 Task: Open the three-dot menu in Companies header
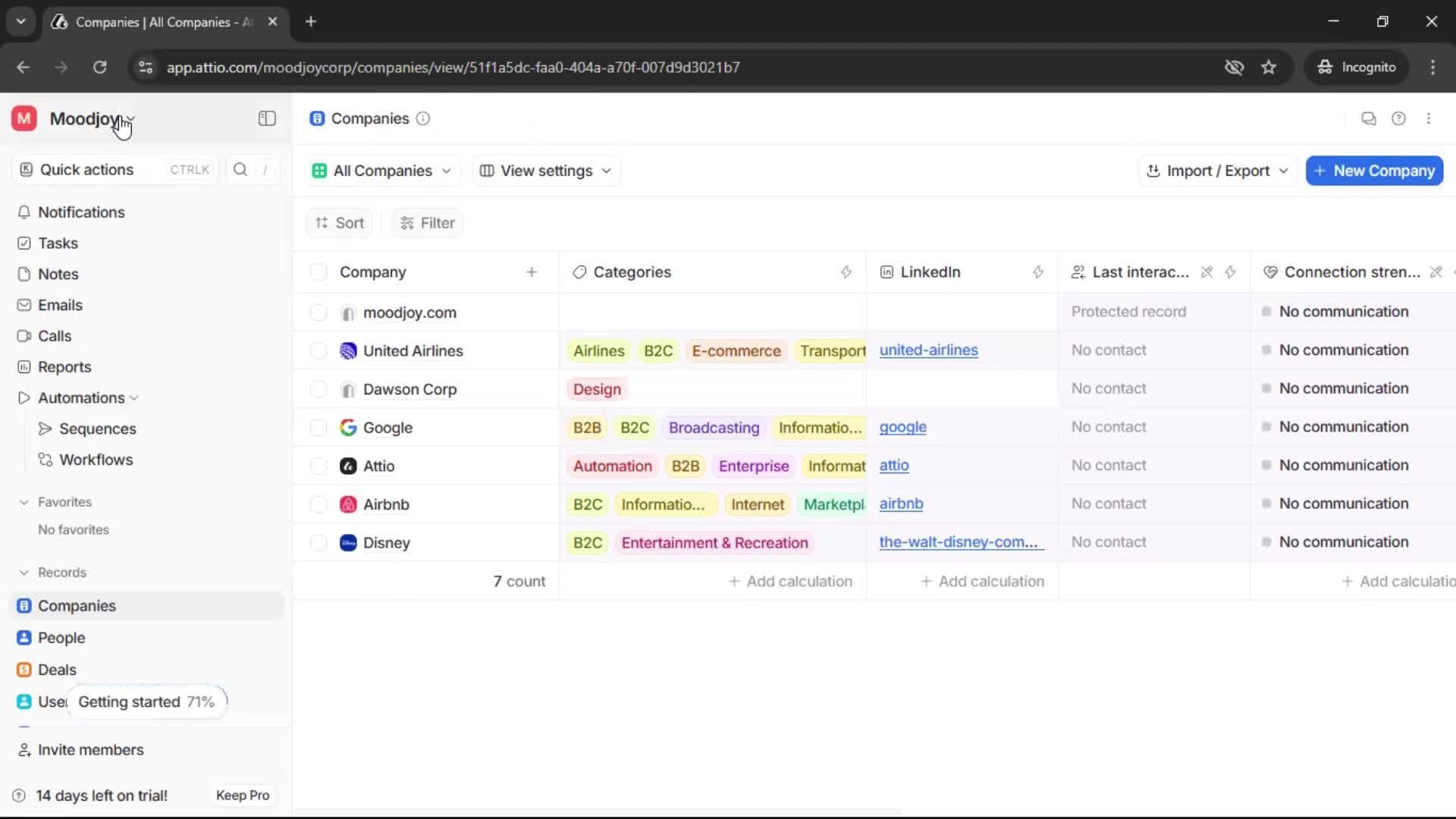1429,118
